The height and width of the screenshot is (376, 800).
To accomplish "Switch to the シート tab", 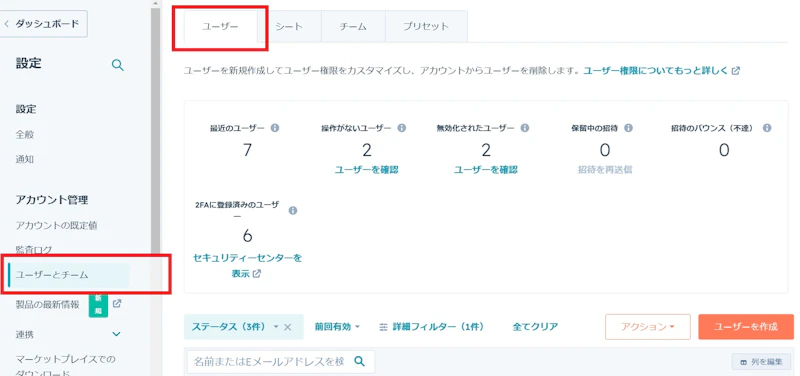I will click(289, 27).
